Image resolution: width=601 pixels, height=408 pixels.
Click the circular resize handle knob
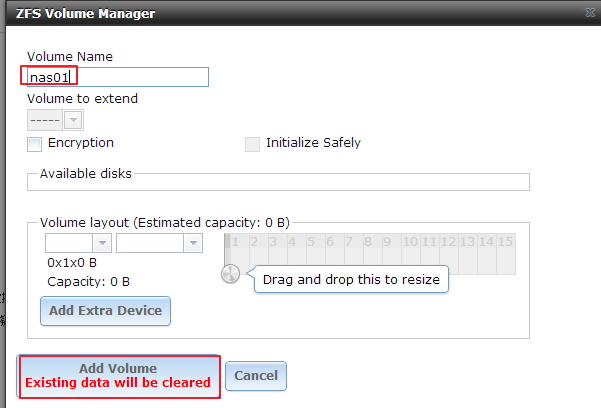click(x=230, y=274)
